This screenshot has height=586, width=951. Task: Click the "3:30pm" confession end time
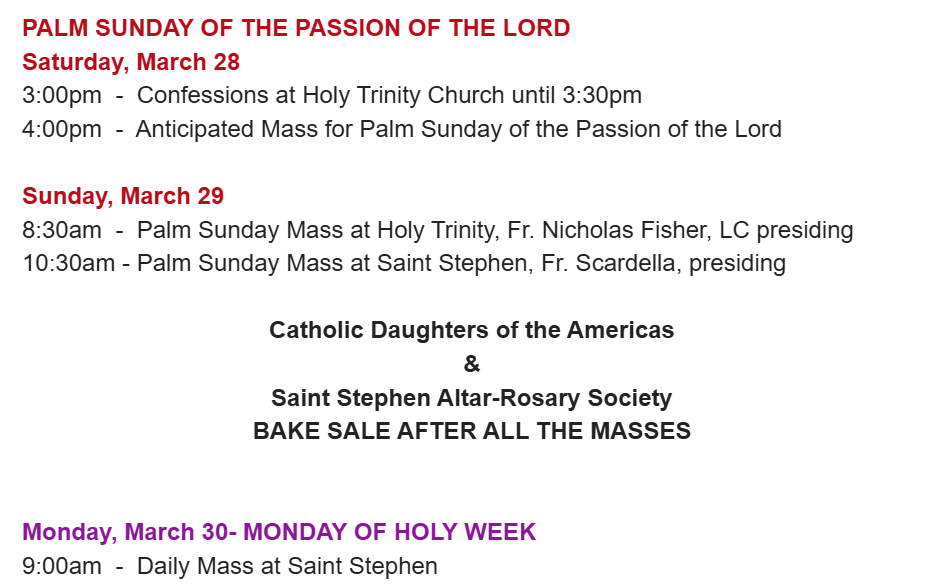[x=602, y=96]
